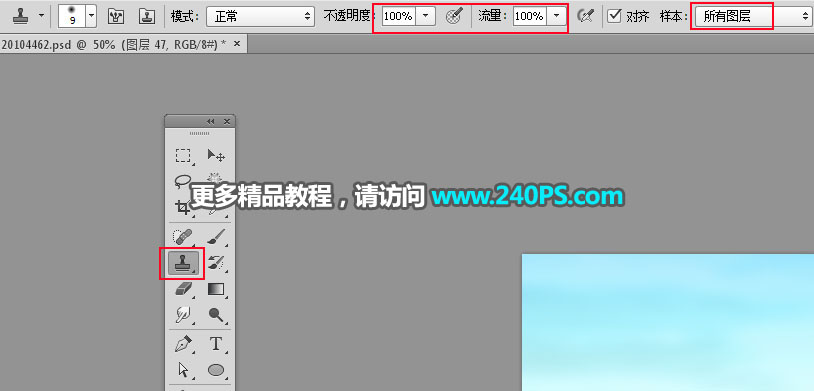814x391 pixels.
Task: Select the Rectangular Marquee tool
Action: (x=183, y=155)
